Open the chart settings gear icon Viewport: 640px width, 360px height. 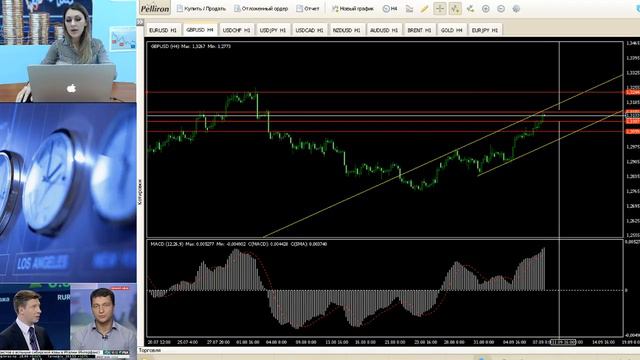tap(516, 8)
